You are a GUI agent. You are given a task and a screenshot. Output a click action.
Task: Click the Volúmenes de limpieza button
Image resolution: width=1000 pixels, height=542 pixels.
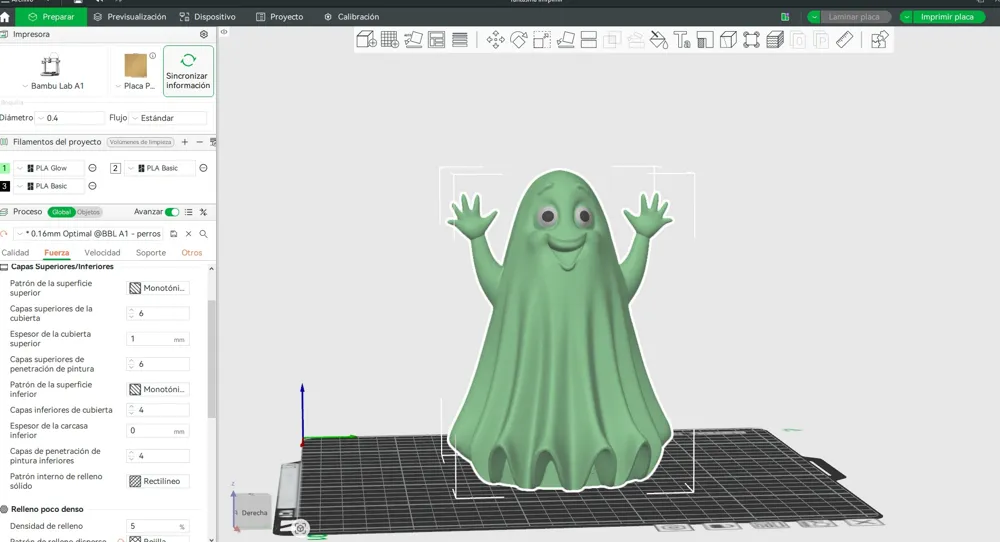tap(140, 142)
